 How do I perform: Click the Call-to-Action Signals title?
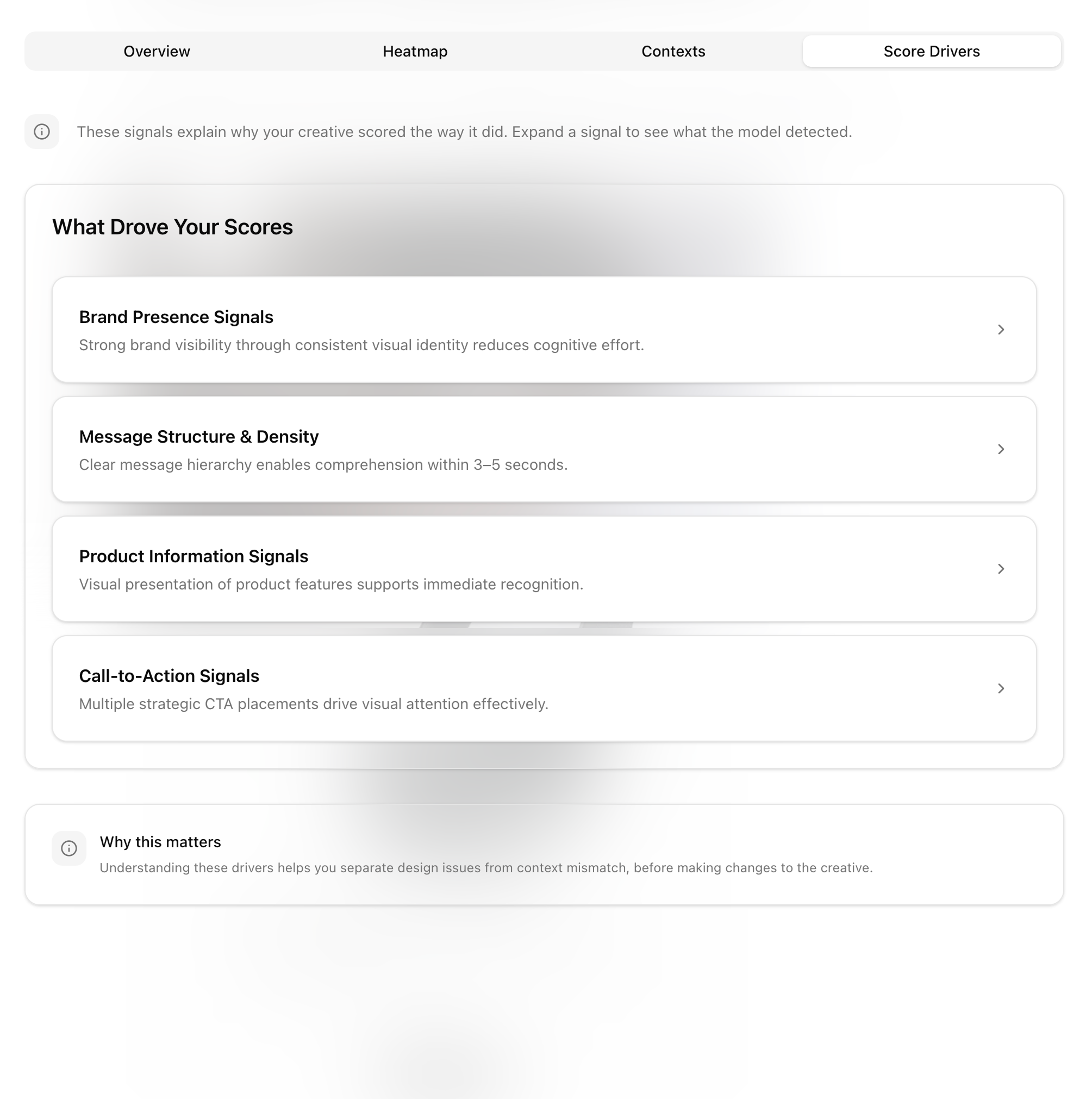169,676
